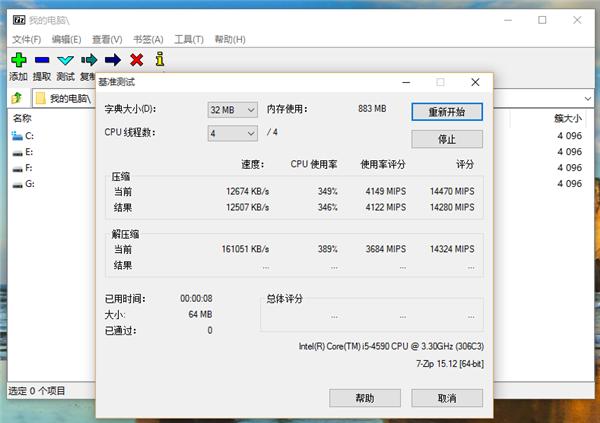The width and height of the screenshot is (600, 423).
Task: Click the Test (测试) checkmark icon
Action: [65, 60]
